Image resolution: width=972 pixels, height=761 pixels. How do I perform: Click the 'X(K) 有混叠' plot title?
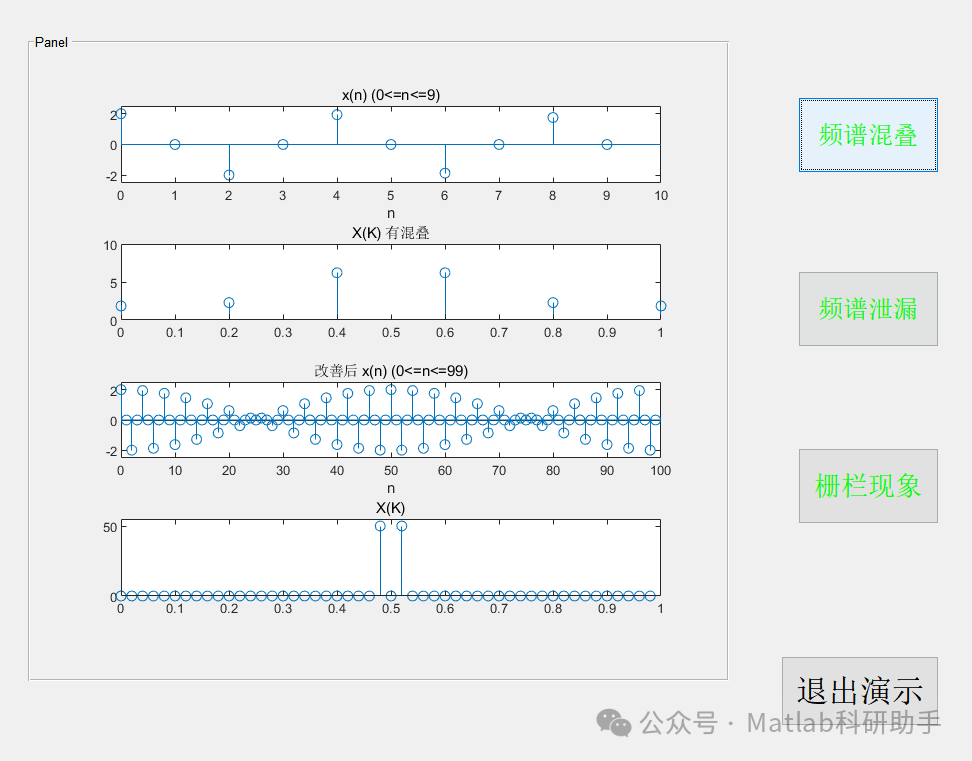point(391,233)
